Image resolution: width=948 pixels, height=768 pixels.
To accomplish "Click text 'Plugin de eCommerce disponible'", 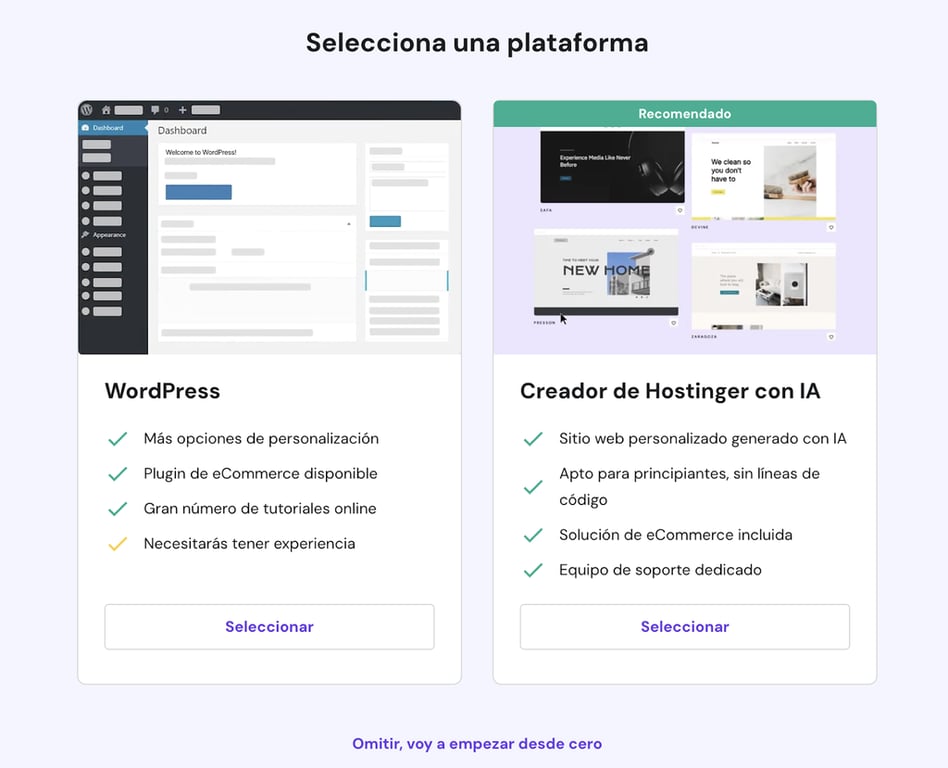I will [x=261, y=473].
